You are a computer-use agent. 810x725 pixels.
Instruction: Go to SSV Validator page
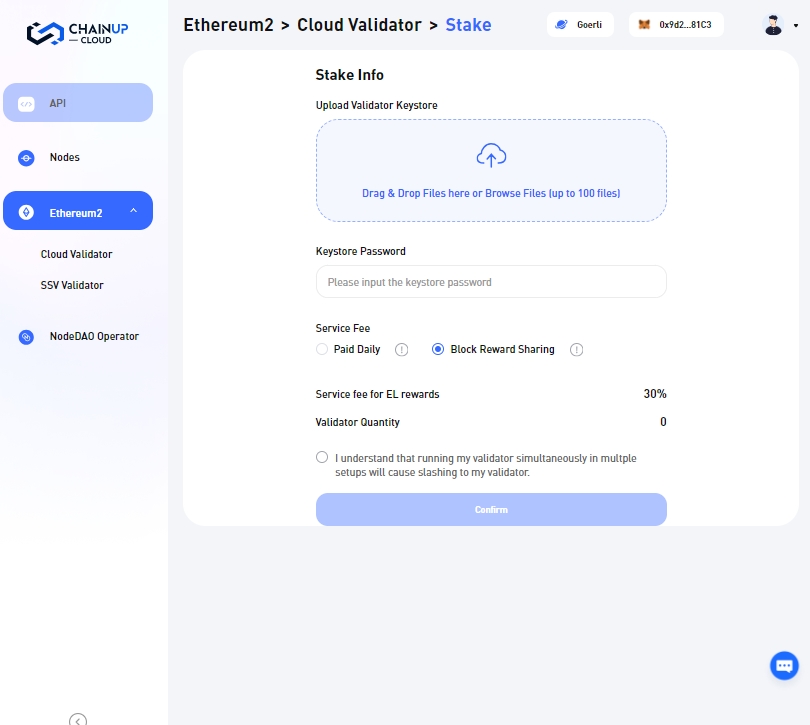(72, 285)
